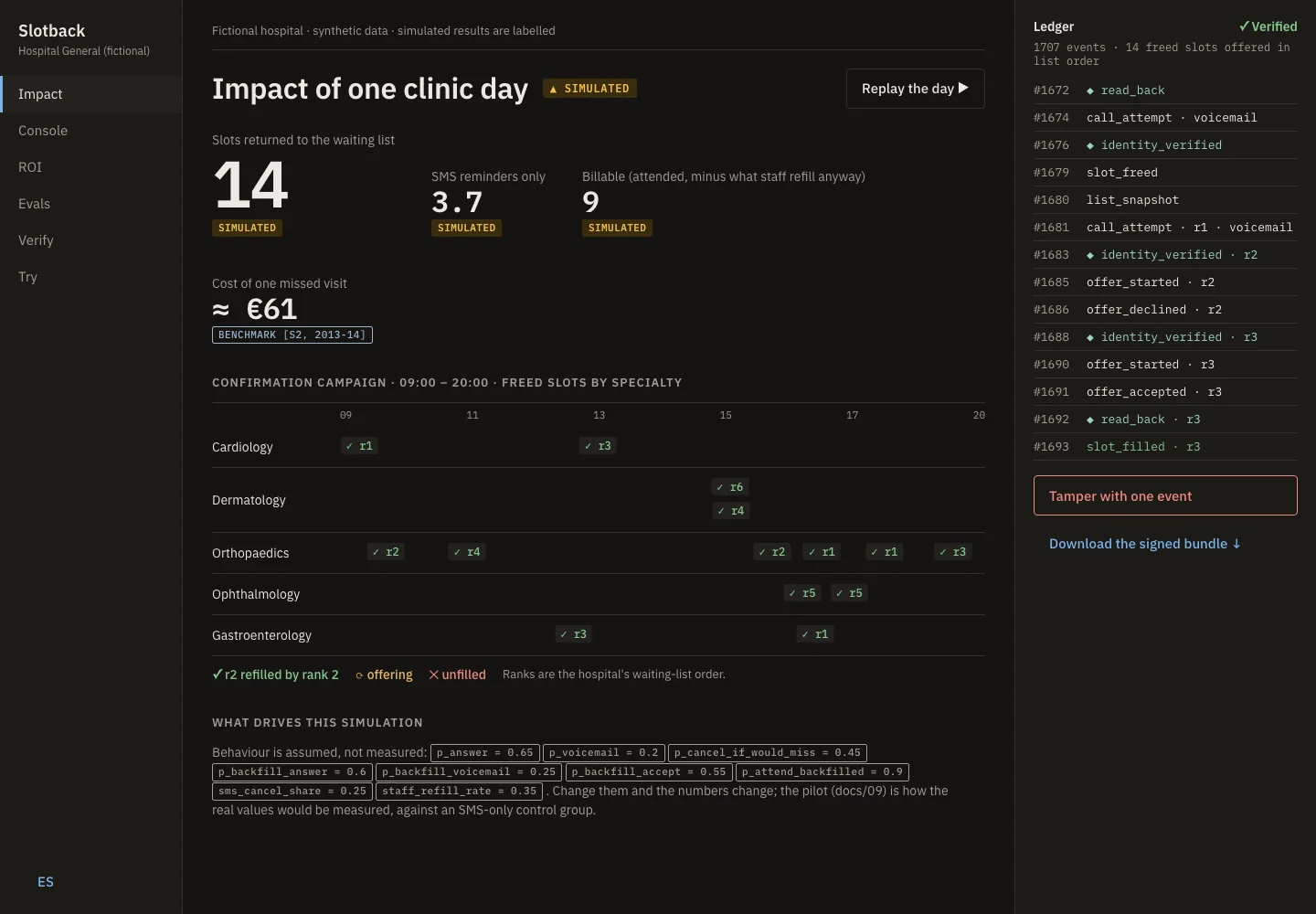1316x914 pixels.
Task: Select the Gastroenterology r1 slot chip
Action: [x=815, y=634]
